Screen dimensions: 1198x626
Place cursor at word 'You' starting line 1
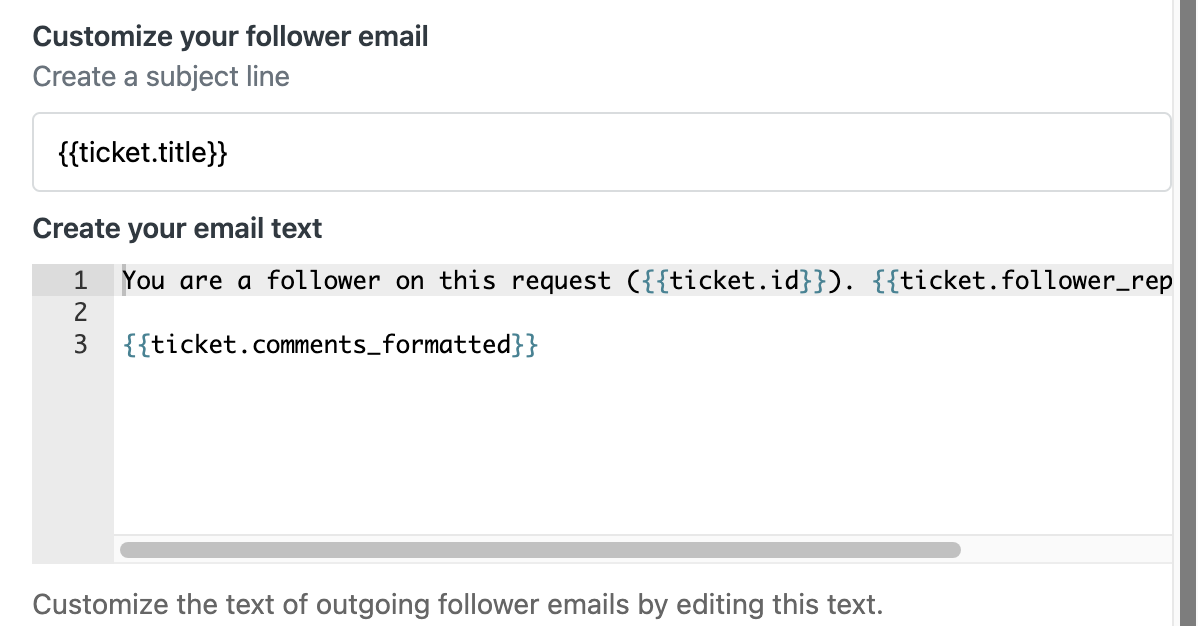click(144, 281)
